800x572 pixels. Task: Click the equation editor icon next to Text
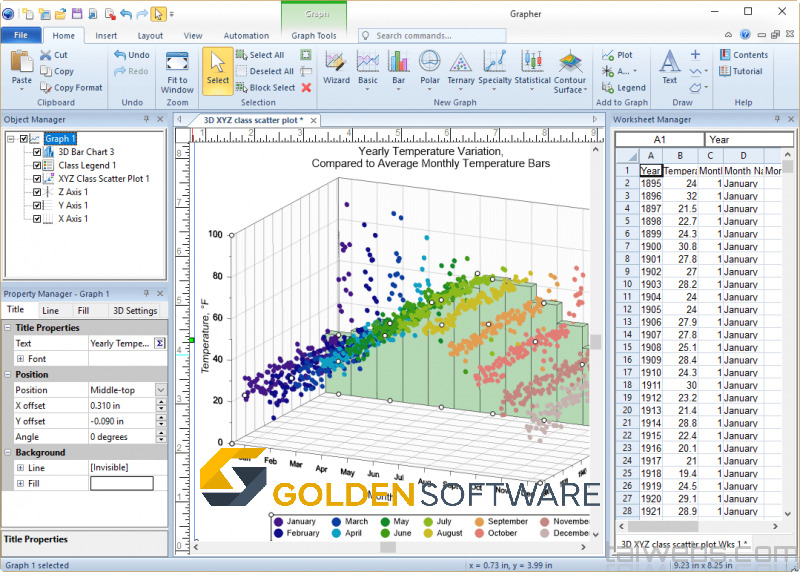click(160, 343)
